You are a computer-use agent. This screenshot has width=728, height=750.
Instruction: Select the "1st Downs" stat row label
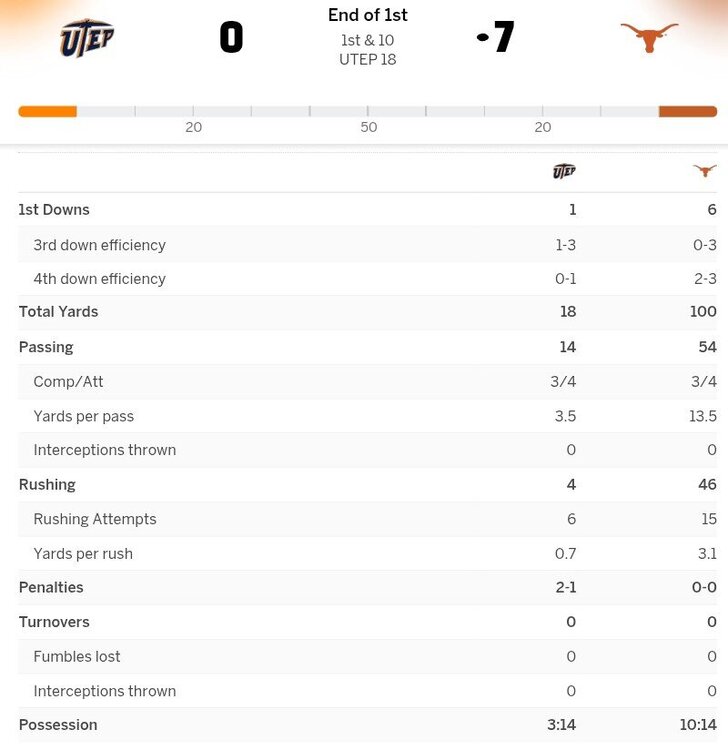click(x=54, y=210)
